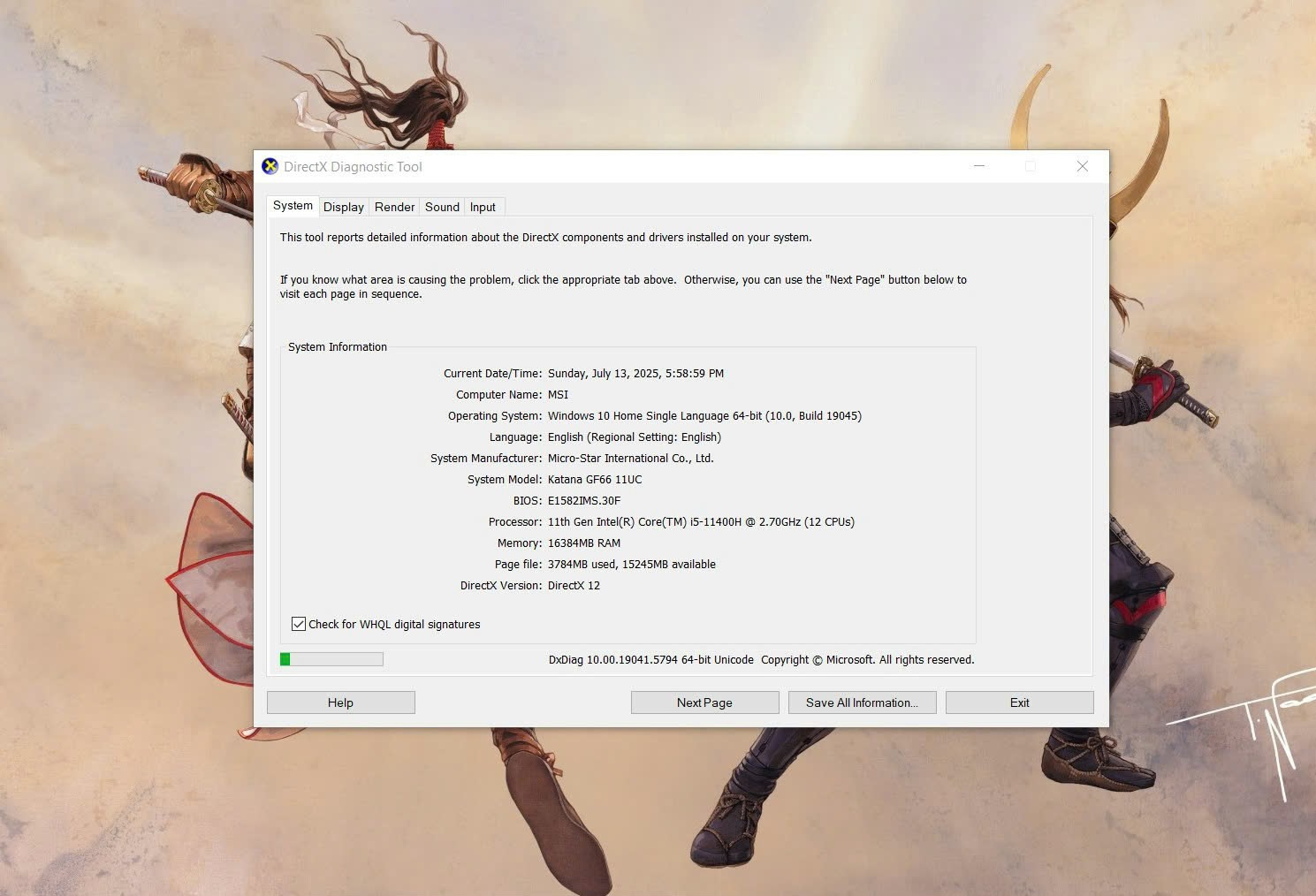Viewport: 1316px width, 896px height.
Task: Click the Processor value text
Action: tap(701, 522)
